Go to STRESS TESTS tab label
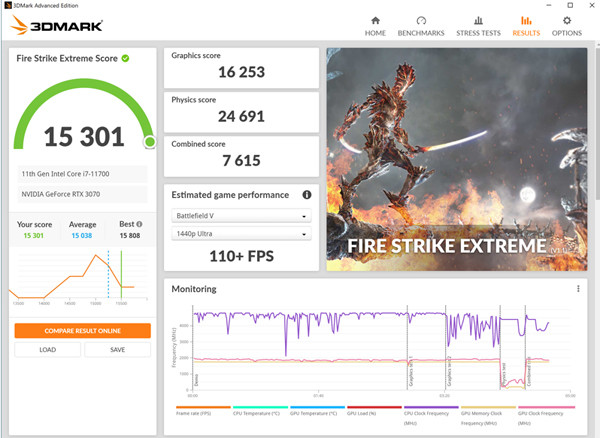600x438 pixels. pyautogui.click(x=478, y=33)
